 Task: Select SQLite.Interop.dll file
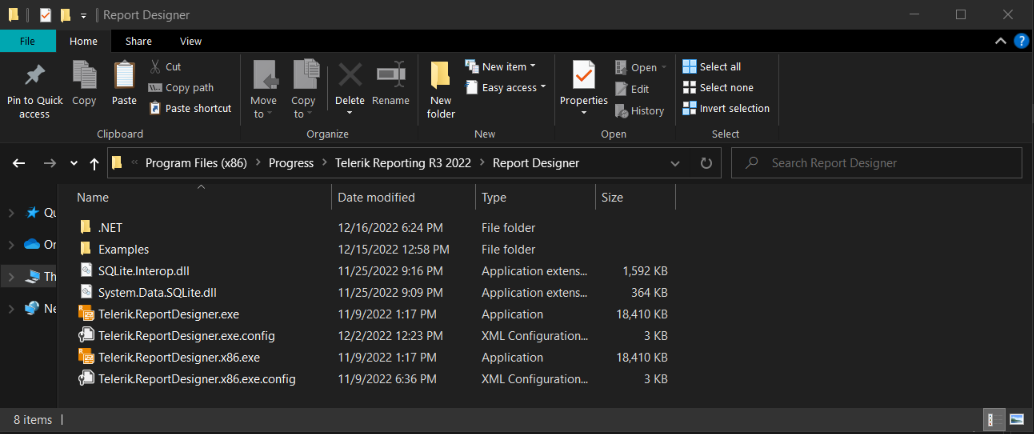(373, 270)
